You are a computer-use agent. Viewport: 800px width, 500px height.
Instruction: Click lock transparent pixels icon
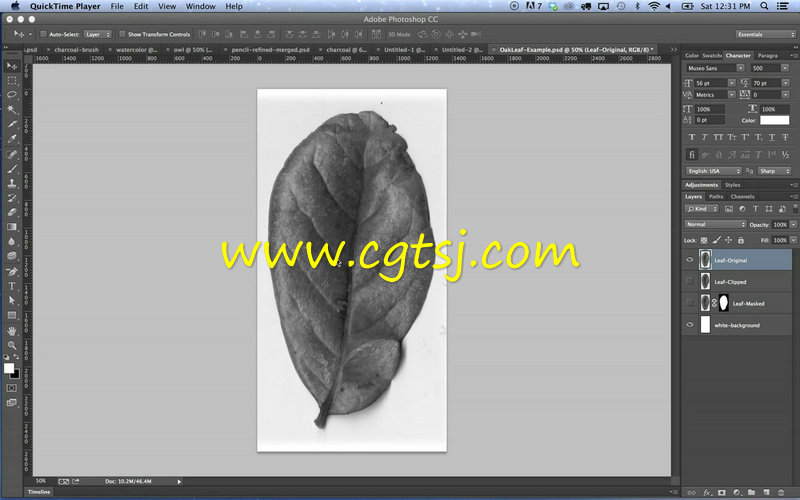point(704,240)
